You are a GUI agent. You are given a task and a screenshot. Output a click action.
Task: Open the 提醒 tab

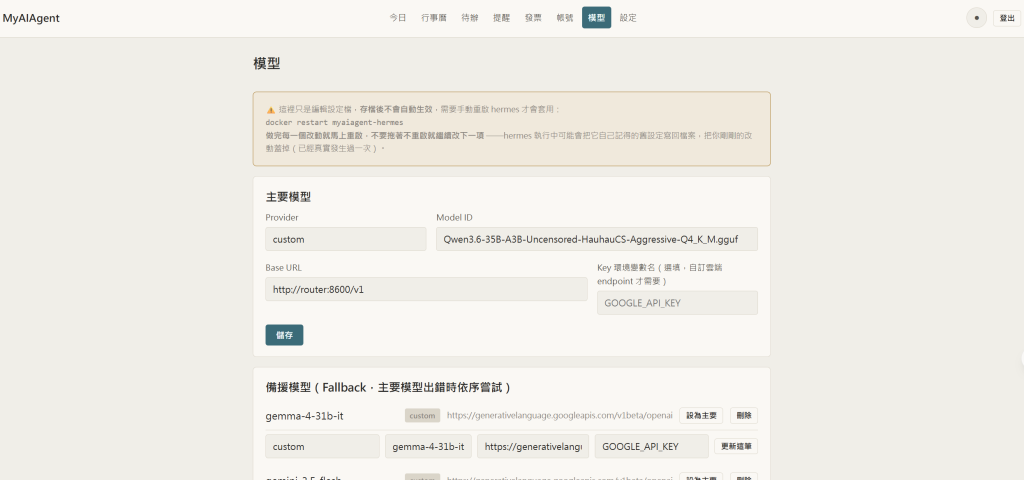[501, 18]
